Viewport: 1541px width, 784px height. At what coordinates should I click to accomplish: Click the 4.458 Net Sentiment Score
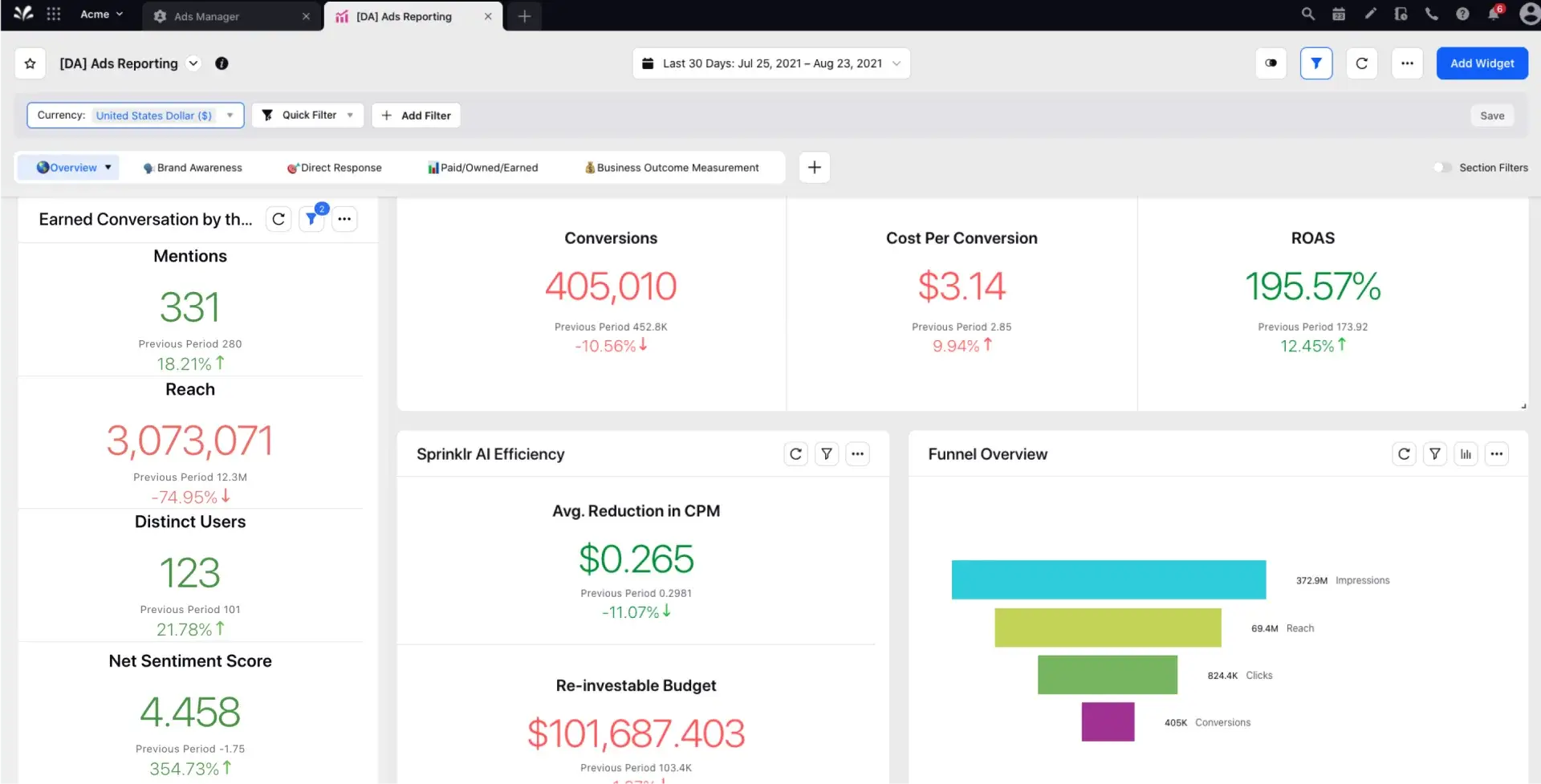[x=190, y=712]
